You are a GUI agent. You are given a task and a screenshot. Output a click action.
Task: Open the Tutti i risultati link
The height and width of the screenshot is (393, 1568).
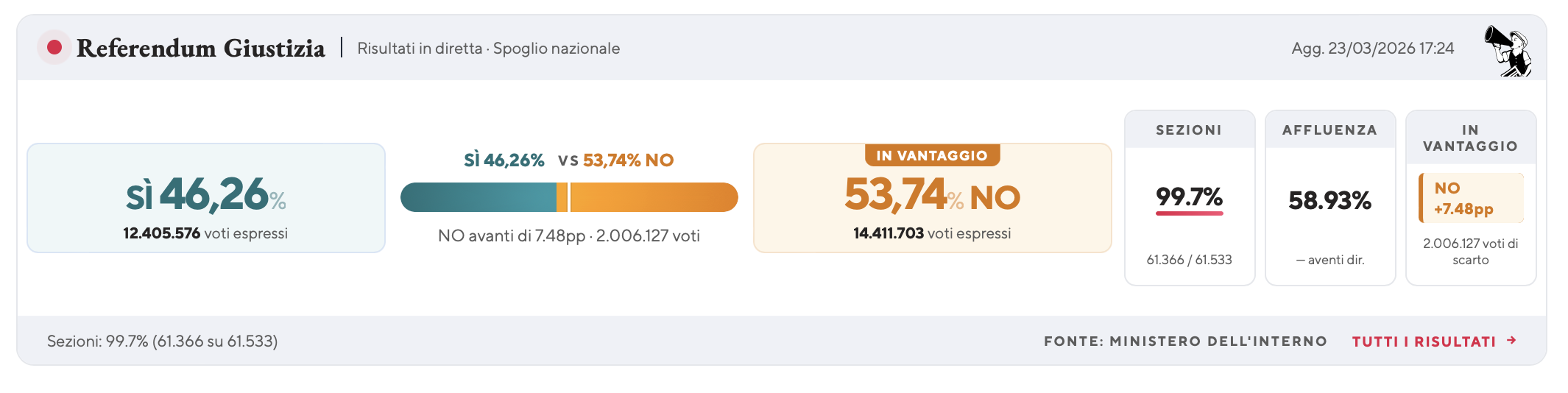click(1424, 341)
